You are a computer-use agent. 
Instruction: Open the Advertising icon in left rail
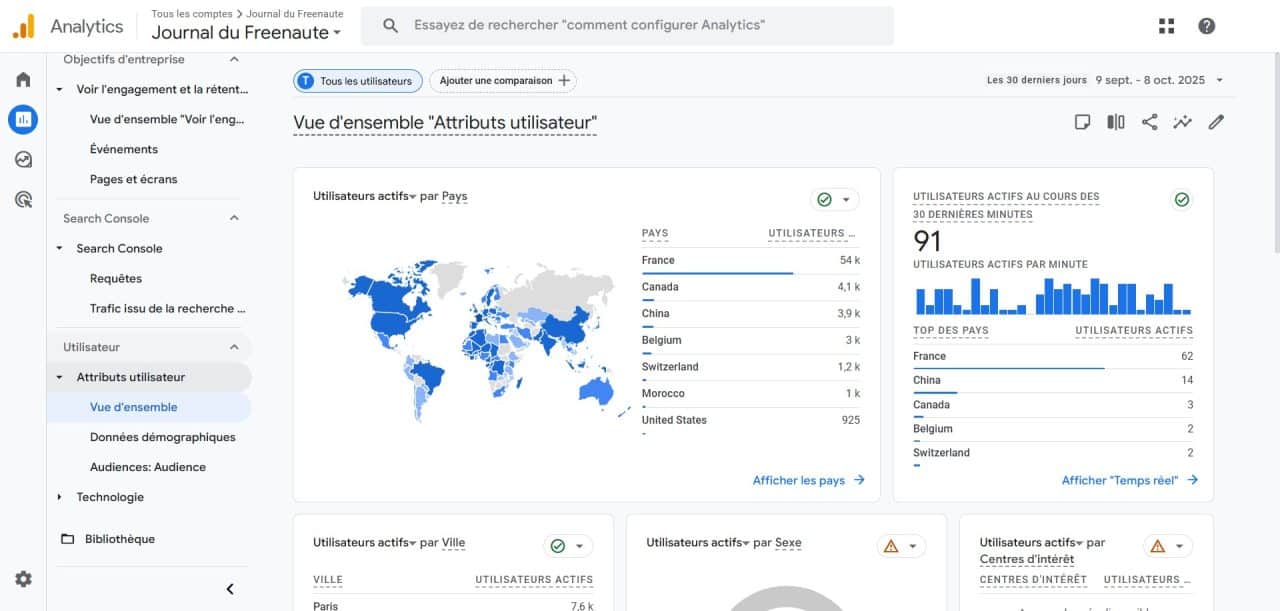coord(23,199)
